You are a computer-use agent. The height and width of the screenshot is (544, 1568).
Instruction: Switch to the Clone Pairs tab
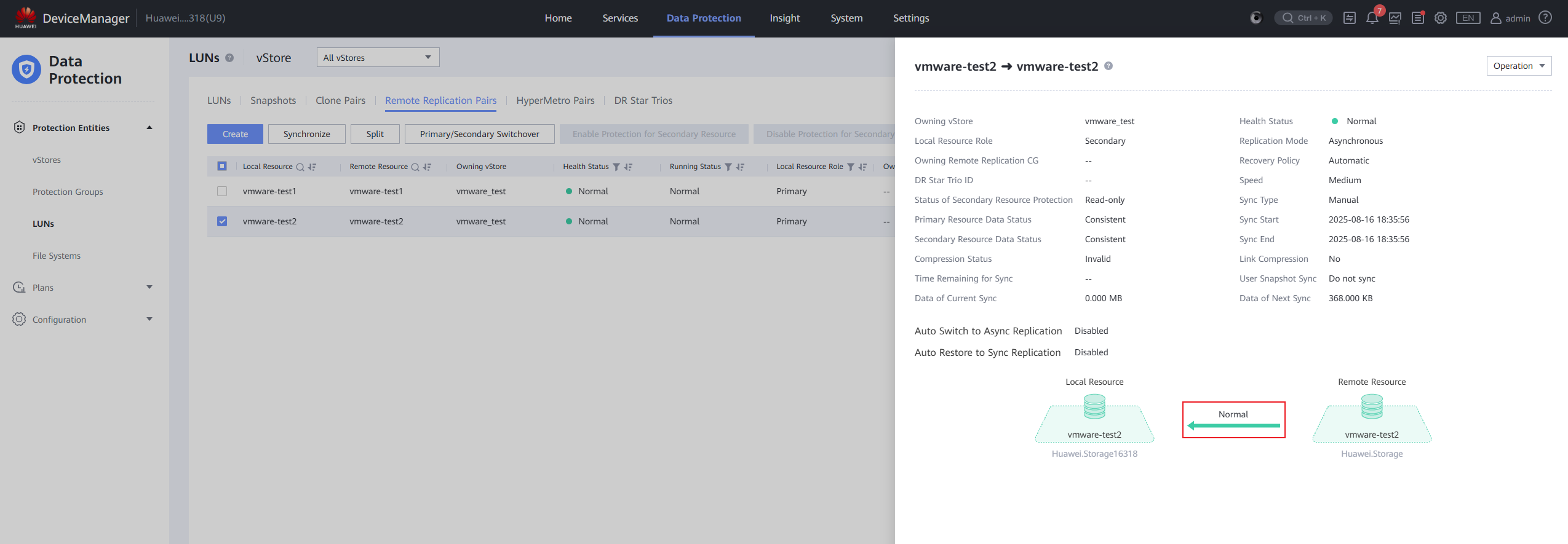pyautogui.click(x=340, y=100)
